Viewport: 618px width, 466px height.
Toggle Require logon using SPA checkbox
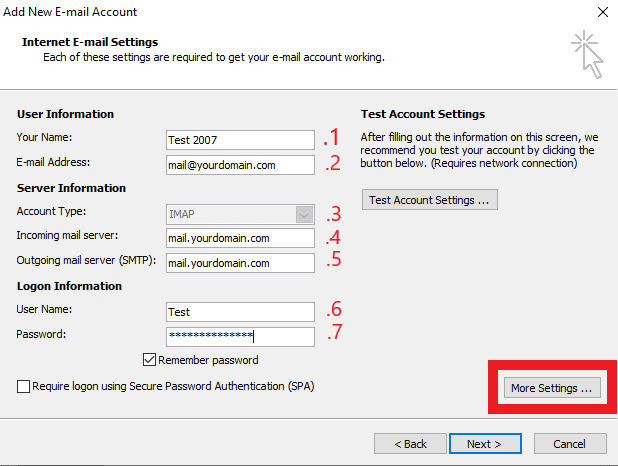(23, 385)
